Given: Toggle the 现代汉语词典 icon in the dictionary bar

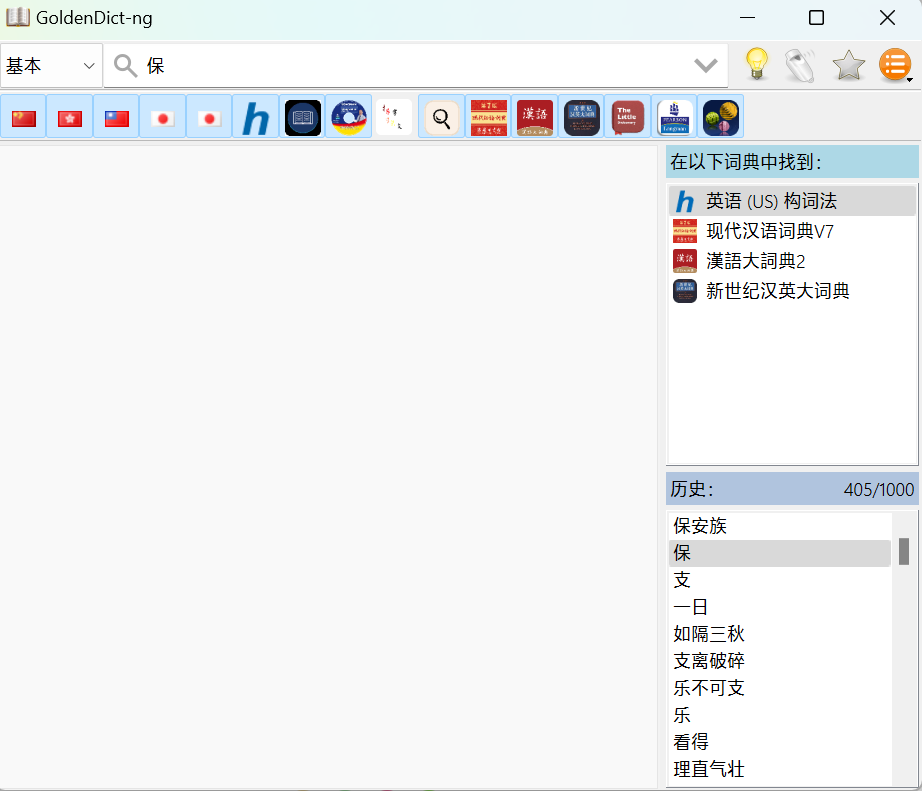Looking at the screenshot, I should 489,118.
